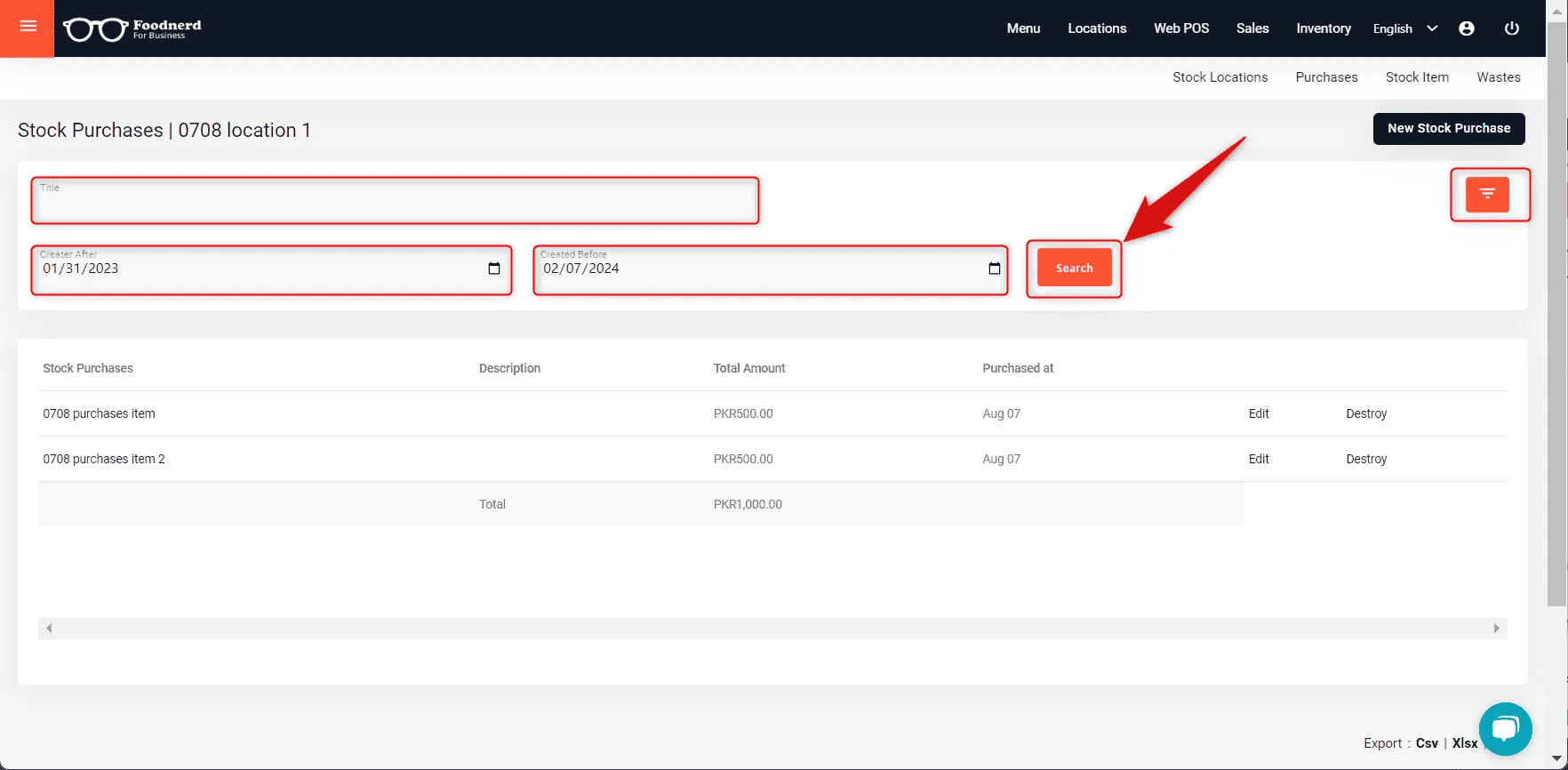Click the Created After date field
The image size is (1568, 770).
point(271,269)
